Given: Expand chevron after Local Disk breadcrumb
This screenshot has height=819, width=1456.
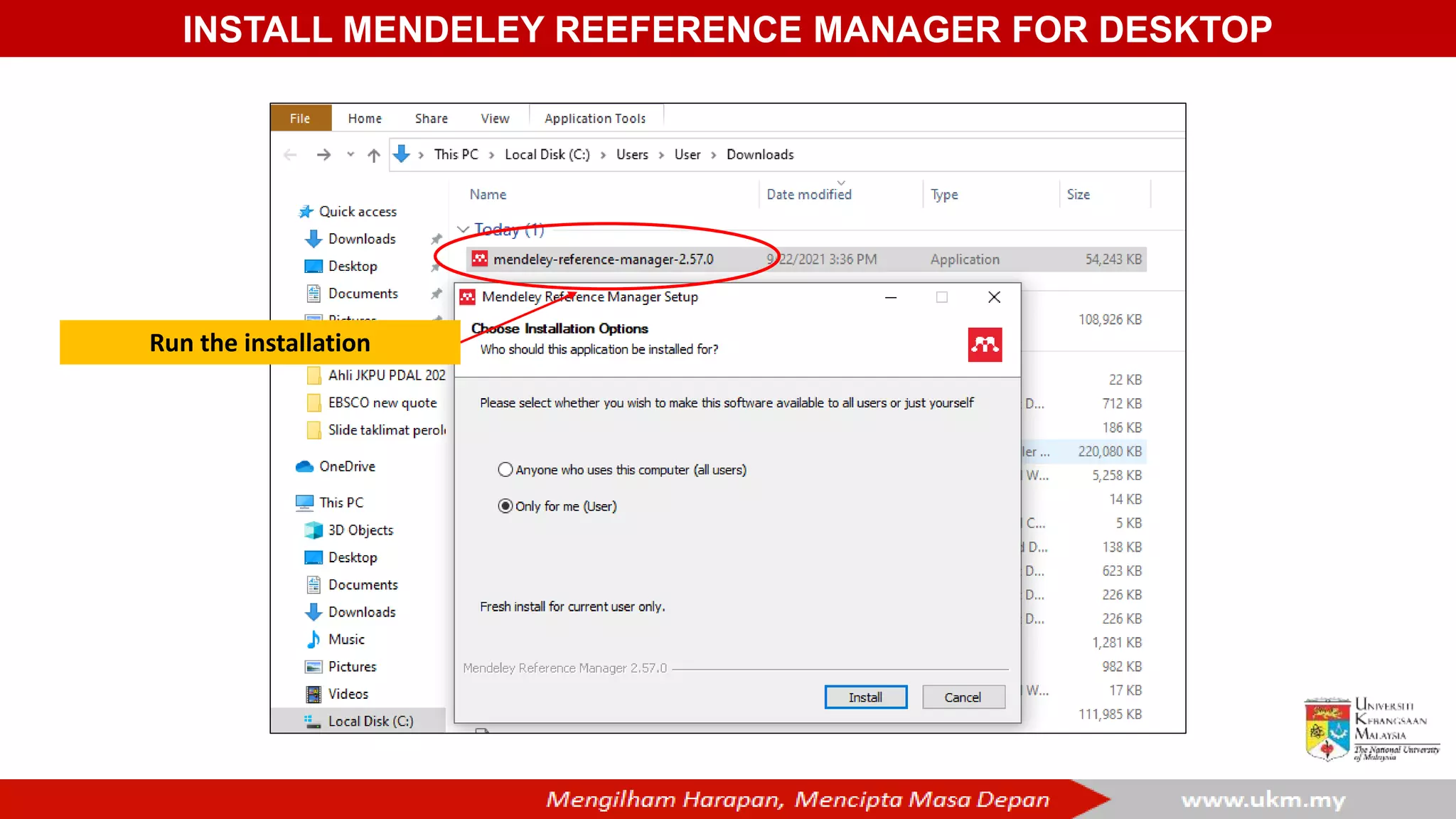Looking at the screenshot, I should [x=603, y=155].
